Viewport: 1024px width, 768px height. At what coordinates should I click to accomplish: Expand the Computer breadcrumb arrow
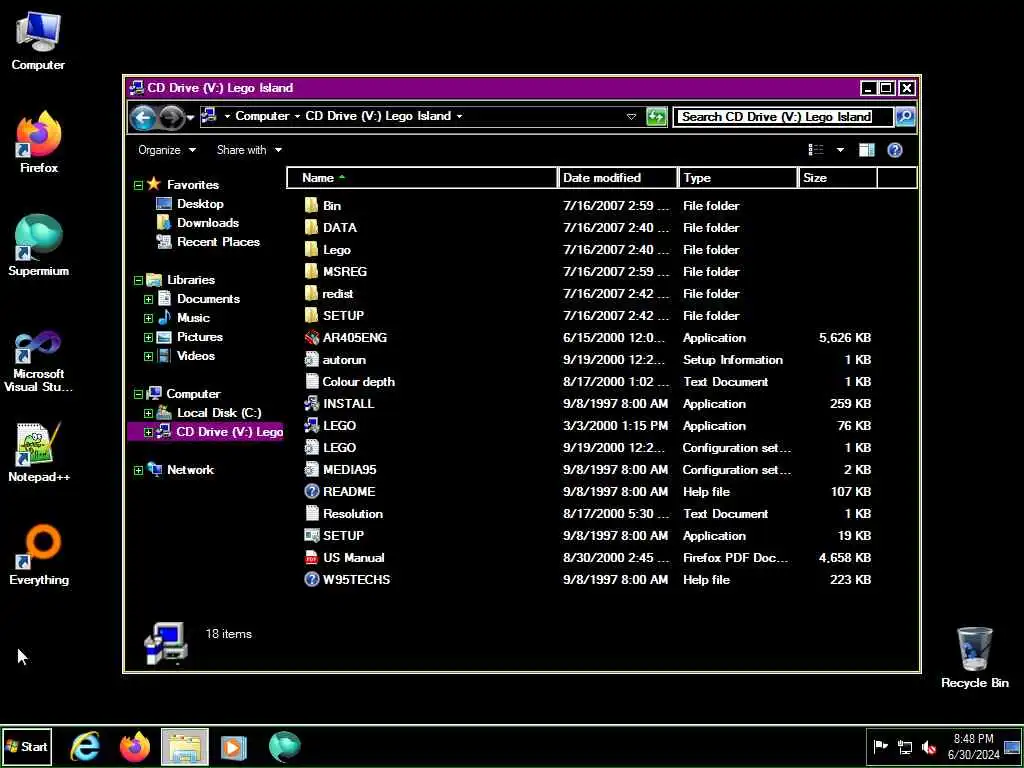pos(297,116)
